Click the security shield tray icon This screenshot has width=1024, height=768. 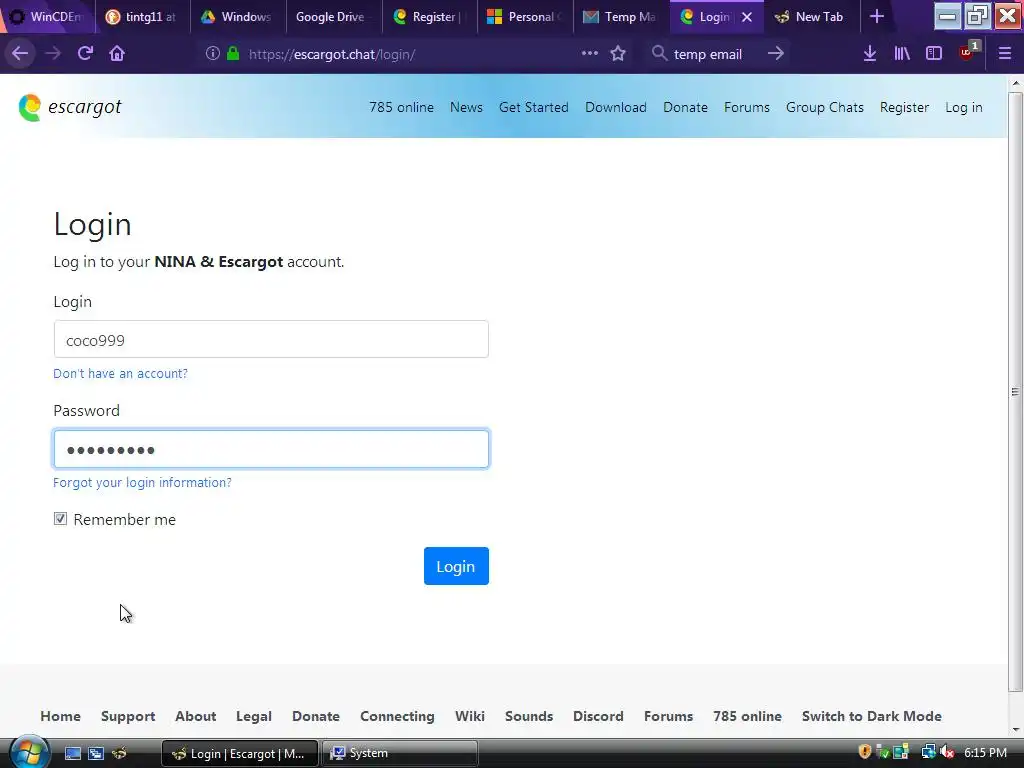pyautogui.click(x=865, y=752)
